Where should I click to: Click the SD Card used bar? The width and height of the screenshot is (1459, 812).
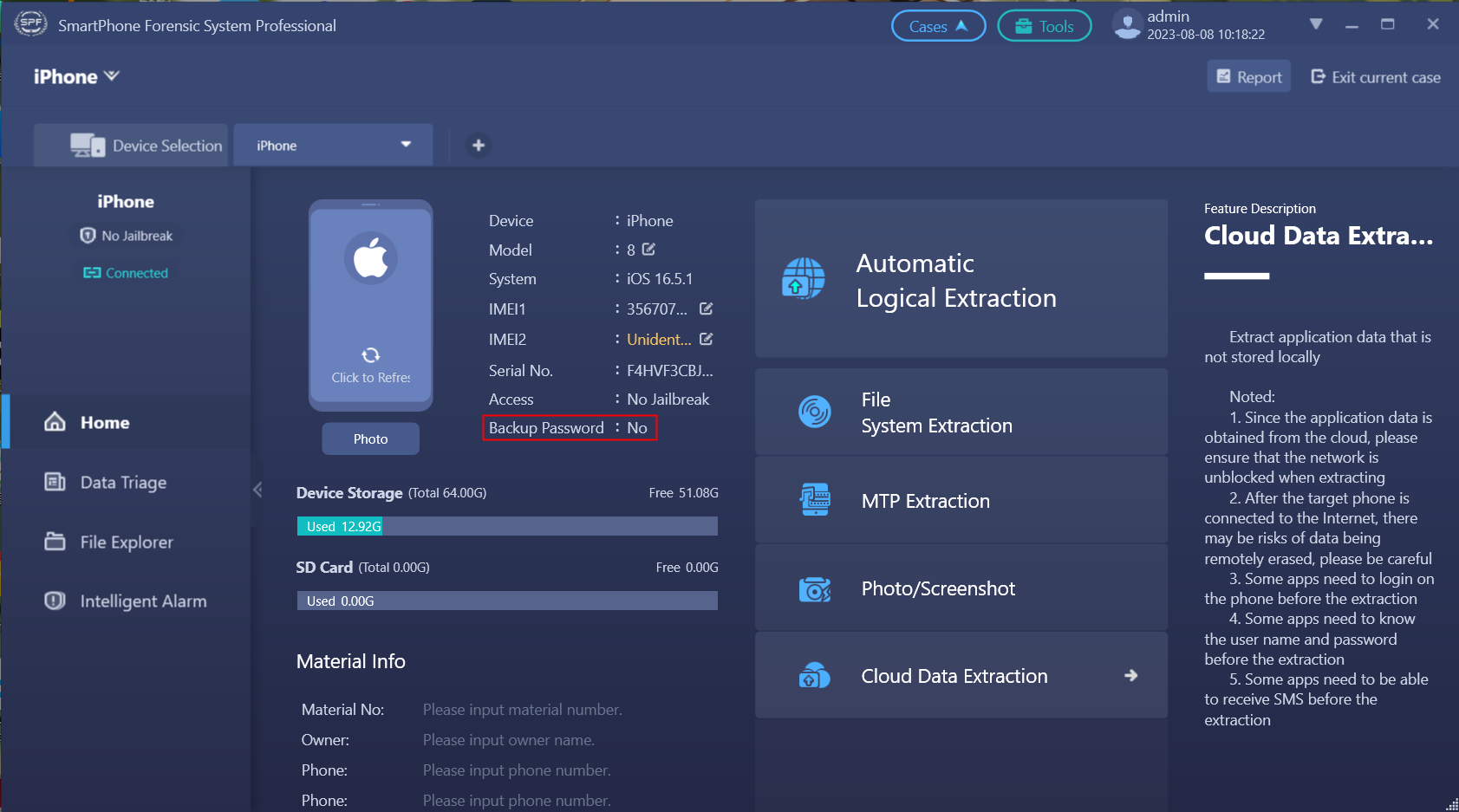point(507,601)
